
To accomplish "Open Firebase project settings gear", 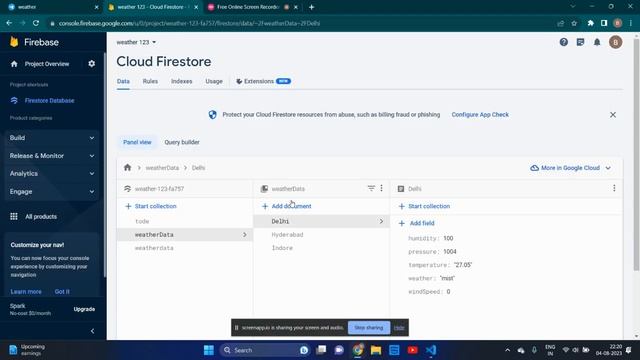I will pyautogui.click(x=91, y=64).
